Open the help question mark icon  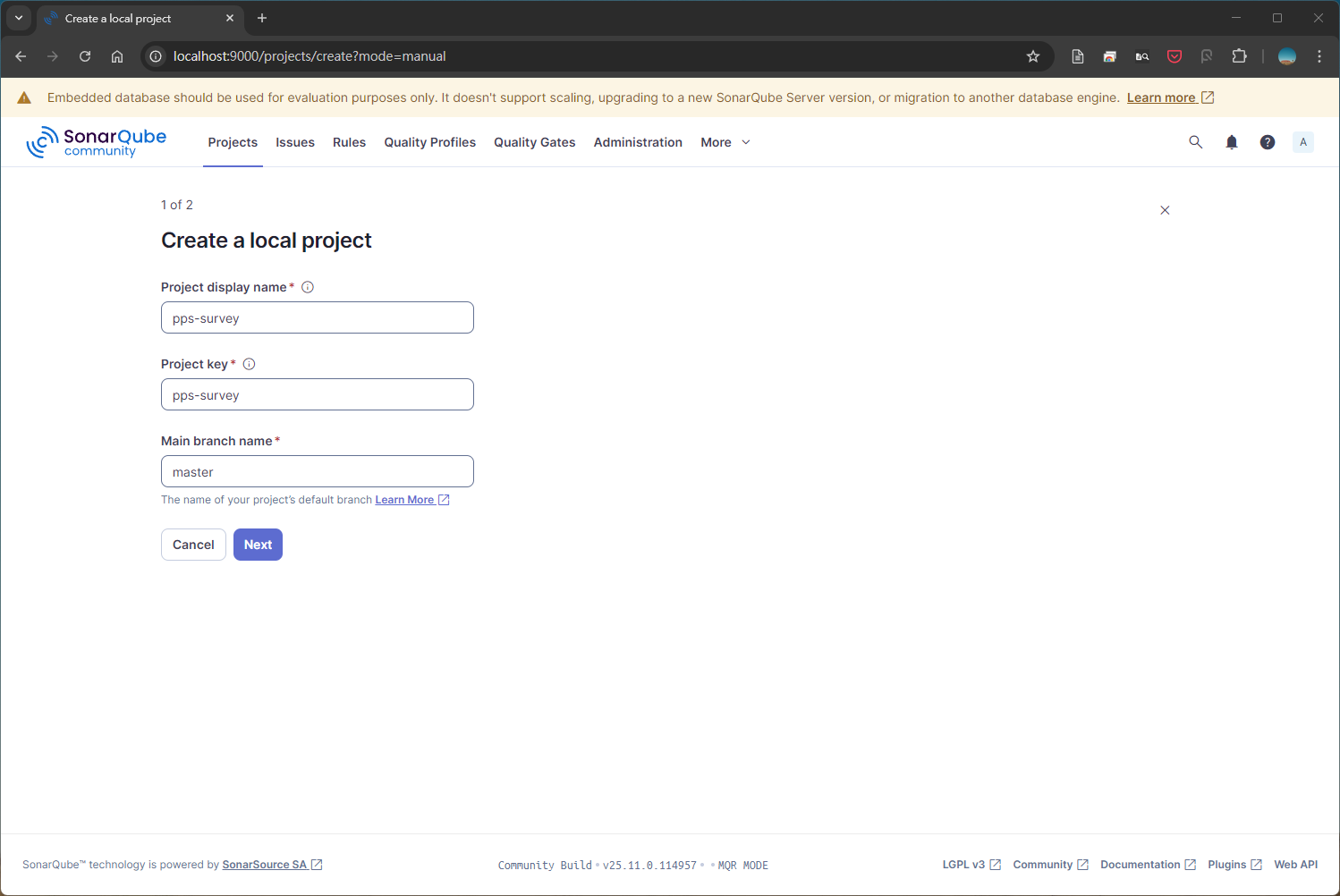point(1268,142)
